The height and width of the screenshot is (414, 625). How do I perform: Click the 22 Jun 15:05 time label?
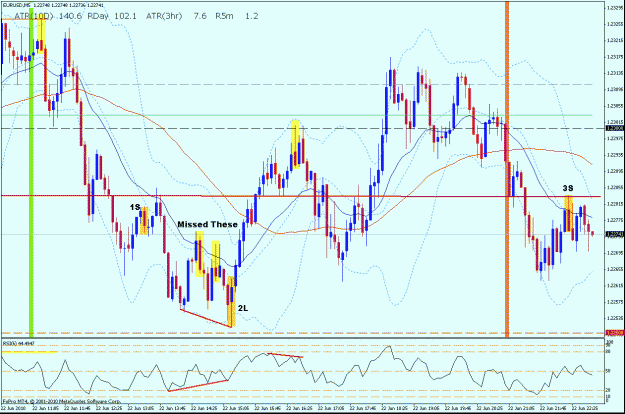click(236, 408)
